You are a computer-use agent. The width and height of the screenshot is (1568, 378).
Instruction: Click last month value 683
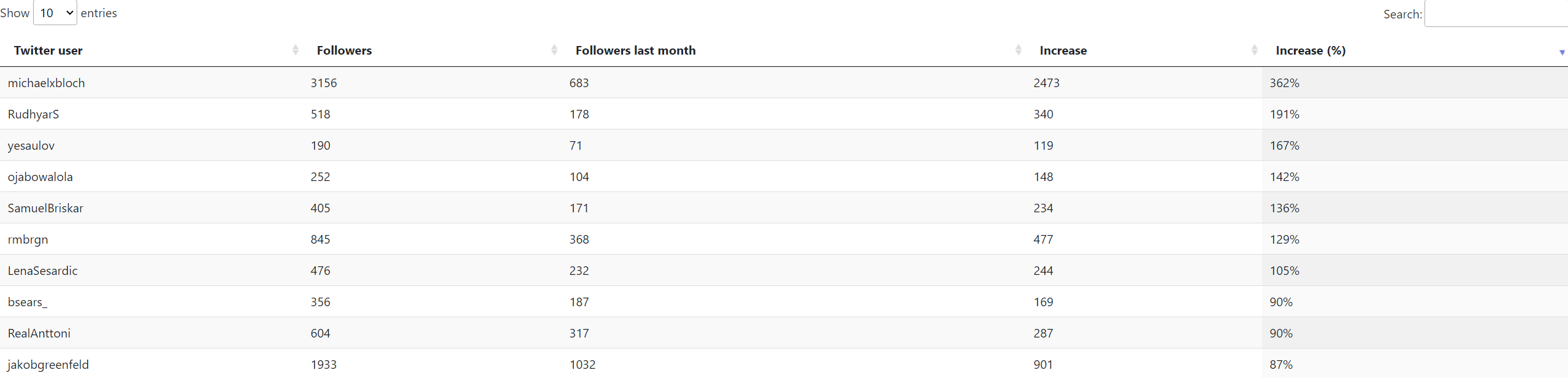[x=579, y=83]
